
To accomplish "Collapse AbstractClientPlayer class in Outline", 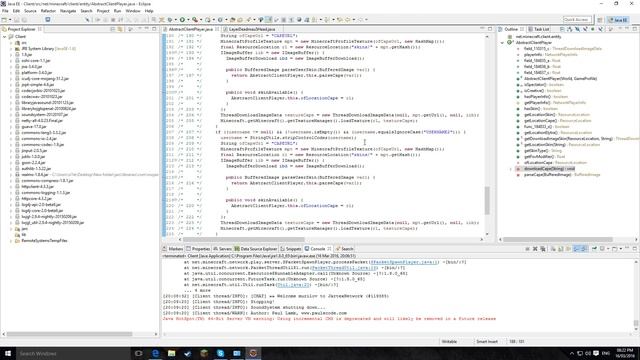I will (502, 42).
